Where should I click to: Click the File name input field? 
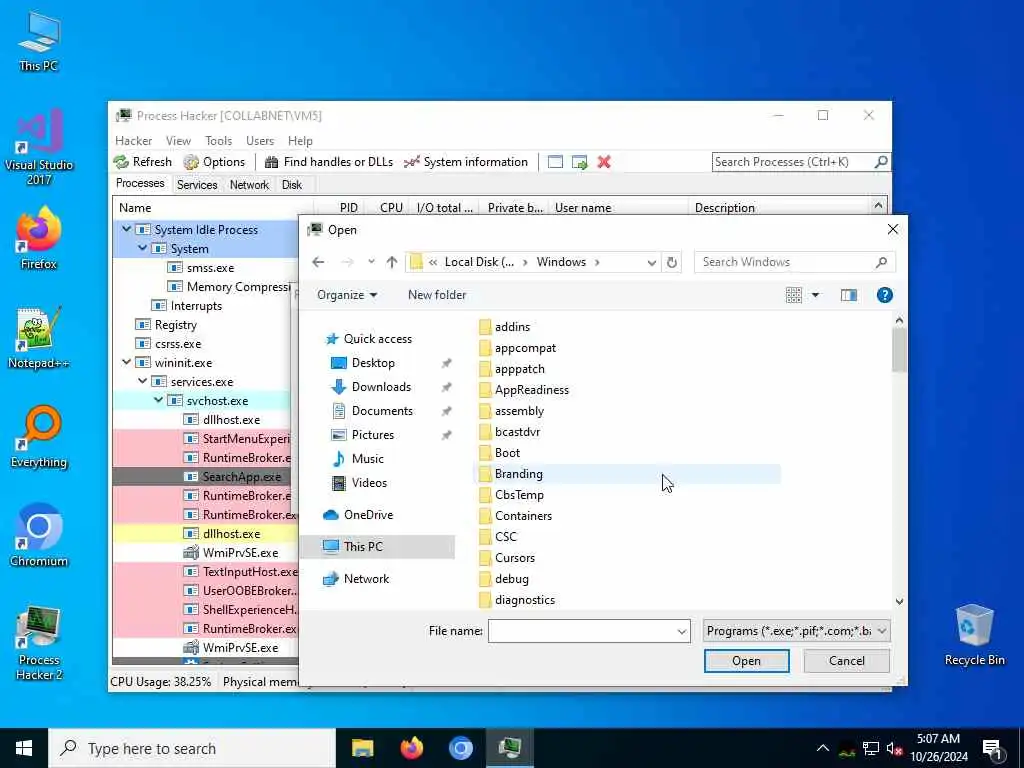[581, 632]
